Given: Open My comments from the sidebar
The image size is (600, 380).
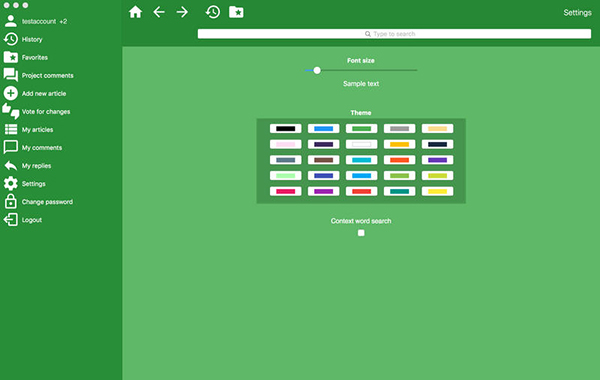Looking at the screenshot, I should coord(42,148).
